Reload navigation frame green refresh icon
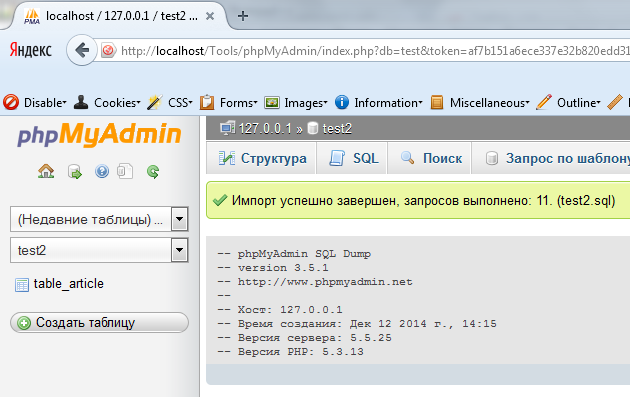This screenshot has height=397, width=630. [x=153, y=172]
